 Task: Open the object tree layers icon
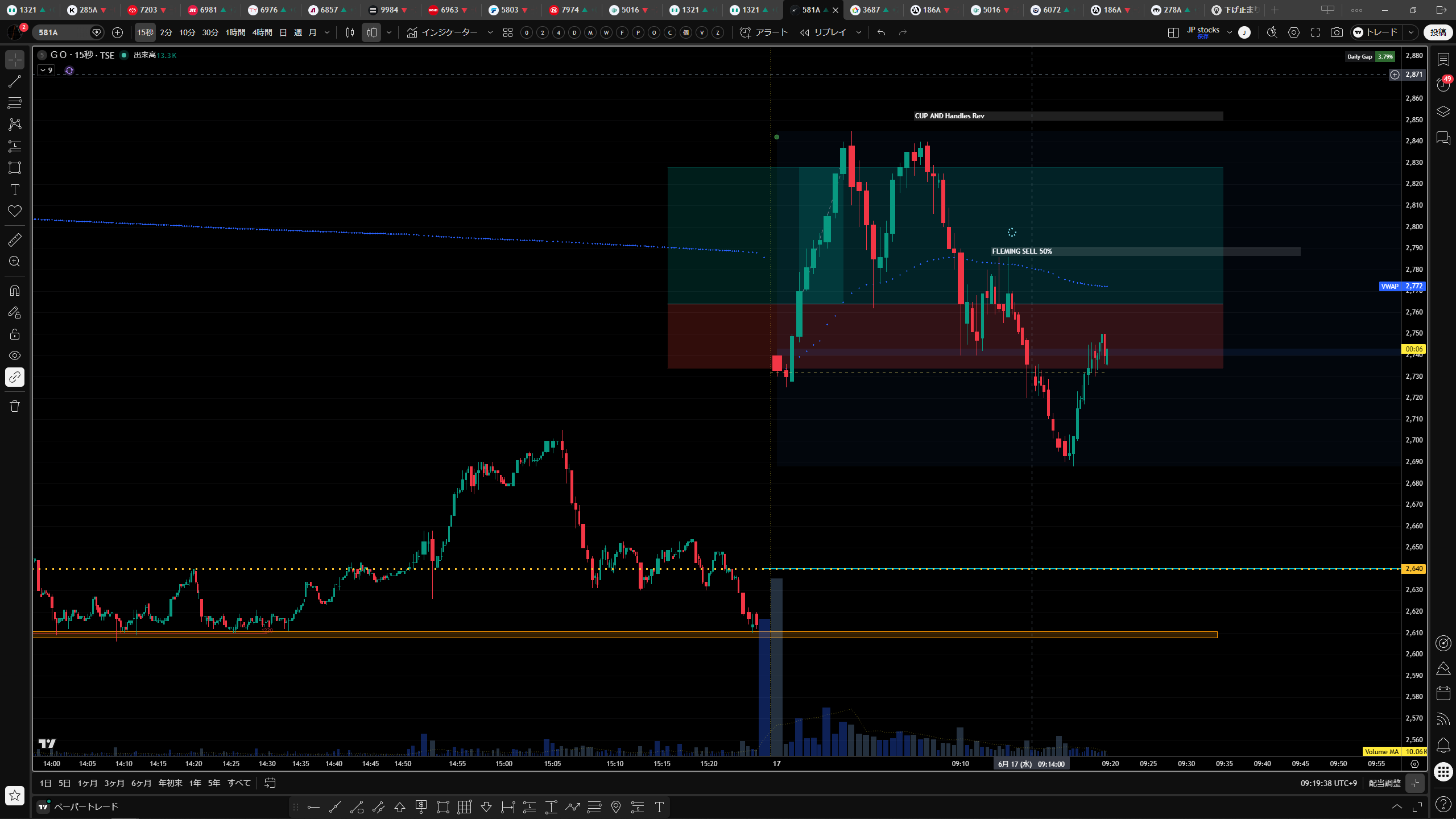1443,111
